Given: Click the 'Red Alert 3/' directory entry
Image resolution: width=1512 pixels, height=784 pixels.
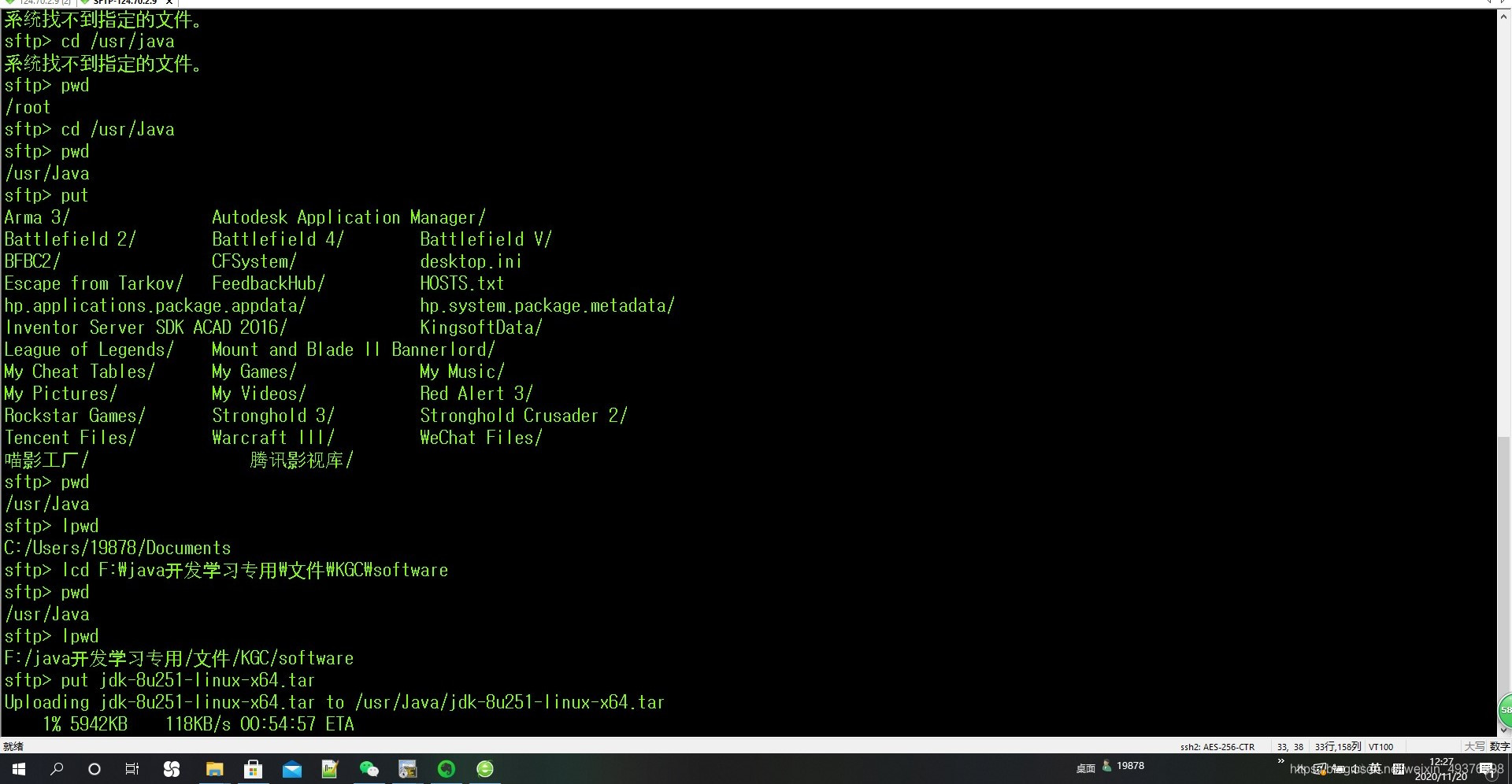Looking at the screenshot, I should tap(476, 394).
